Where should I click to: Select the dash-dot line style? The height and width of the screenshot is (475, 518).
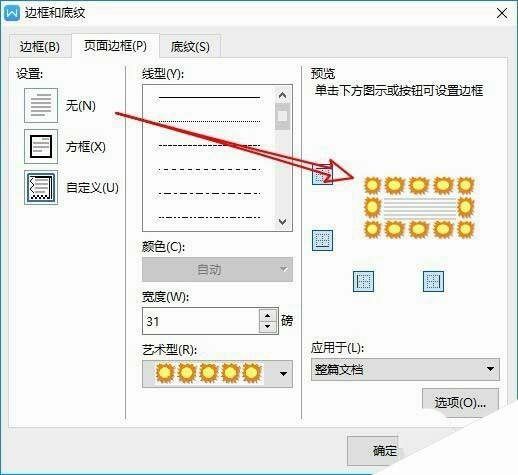pos(209,193)
